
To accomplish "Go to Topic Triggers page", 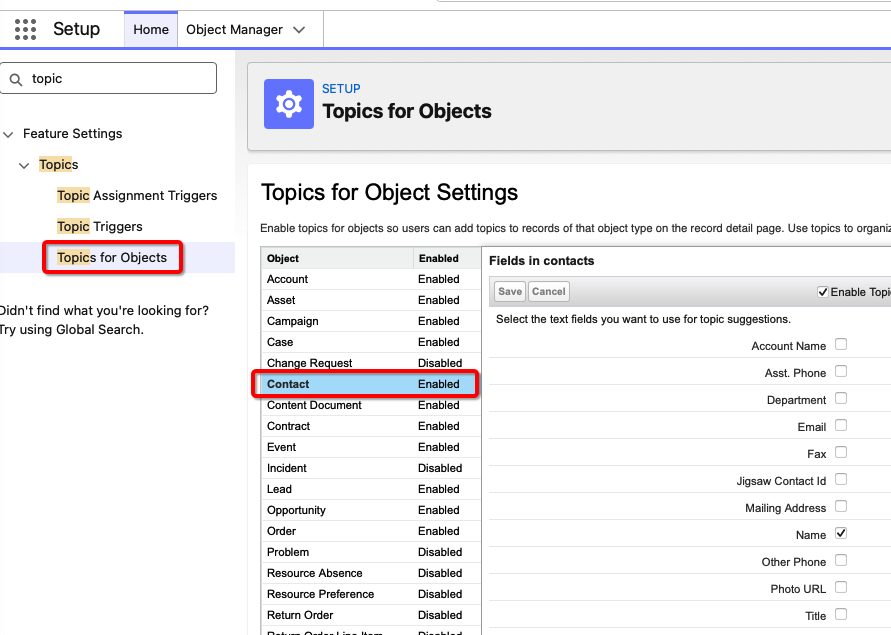I will point(100,227).
